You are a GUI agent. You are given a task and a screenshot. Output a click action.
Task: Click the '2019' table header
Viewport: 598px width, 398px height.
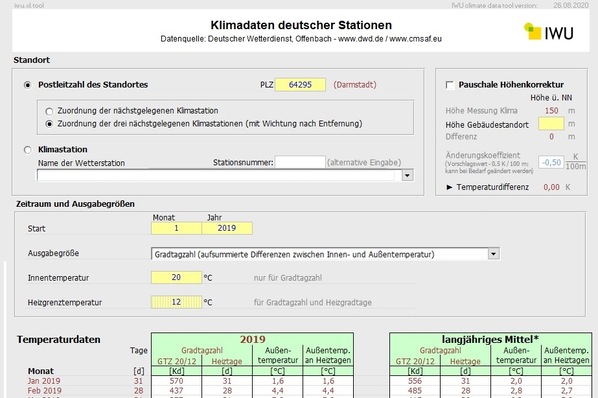click(252, 339)
